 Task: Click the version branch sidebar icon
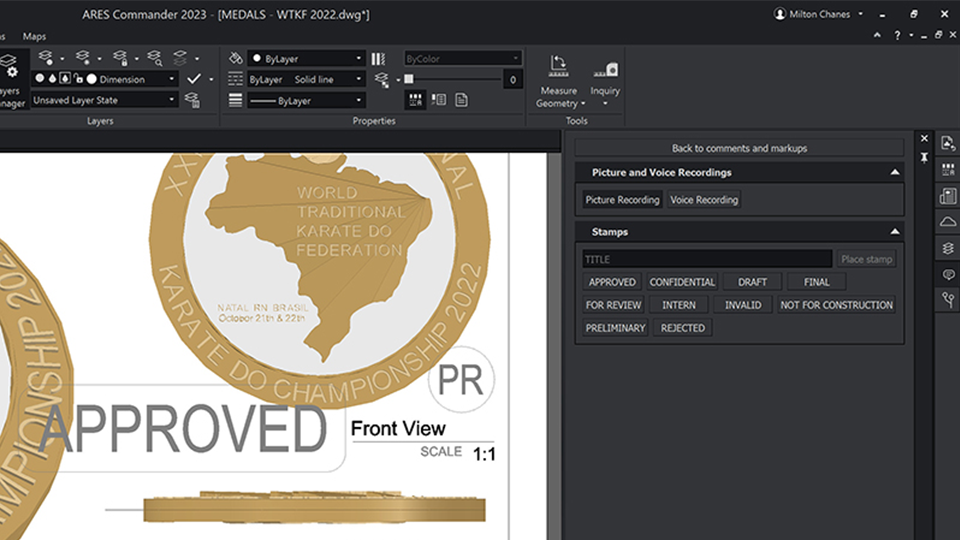click(948, 300)
